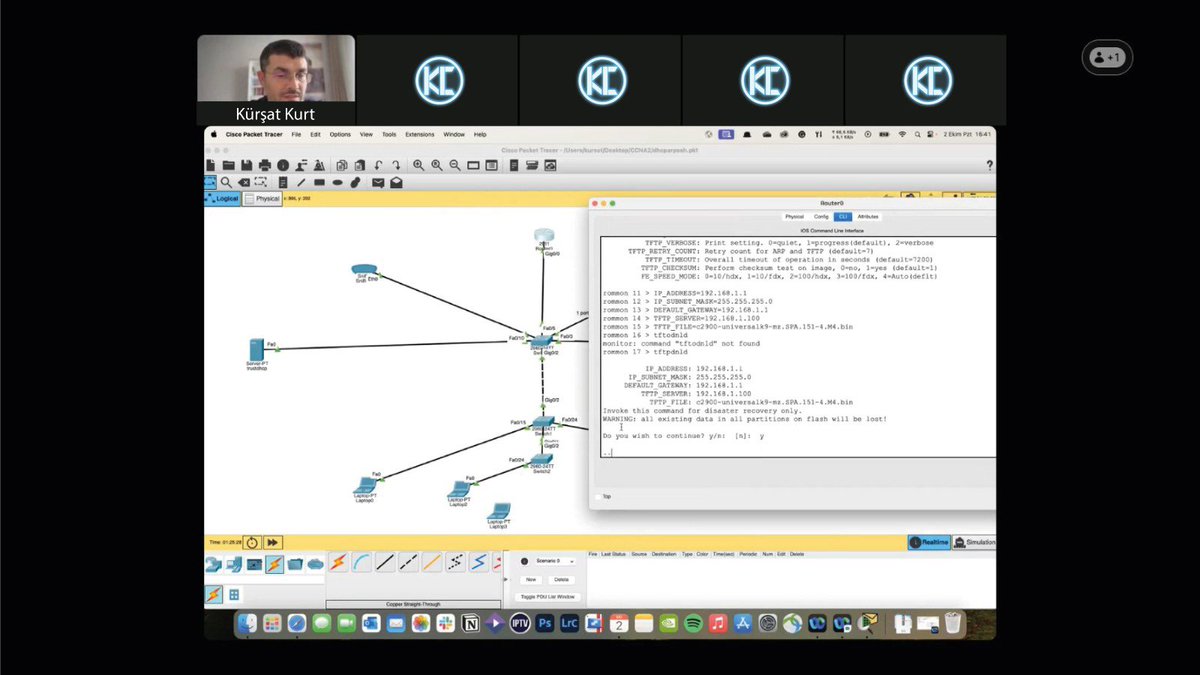The height and width of the screenshot is (675, 1200).
Task: Click the Print icon in the toolbar
Action: (265, 165)
